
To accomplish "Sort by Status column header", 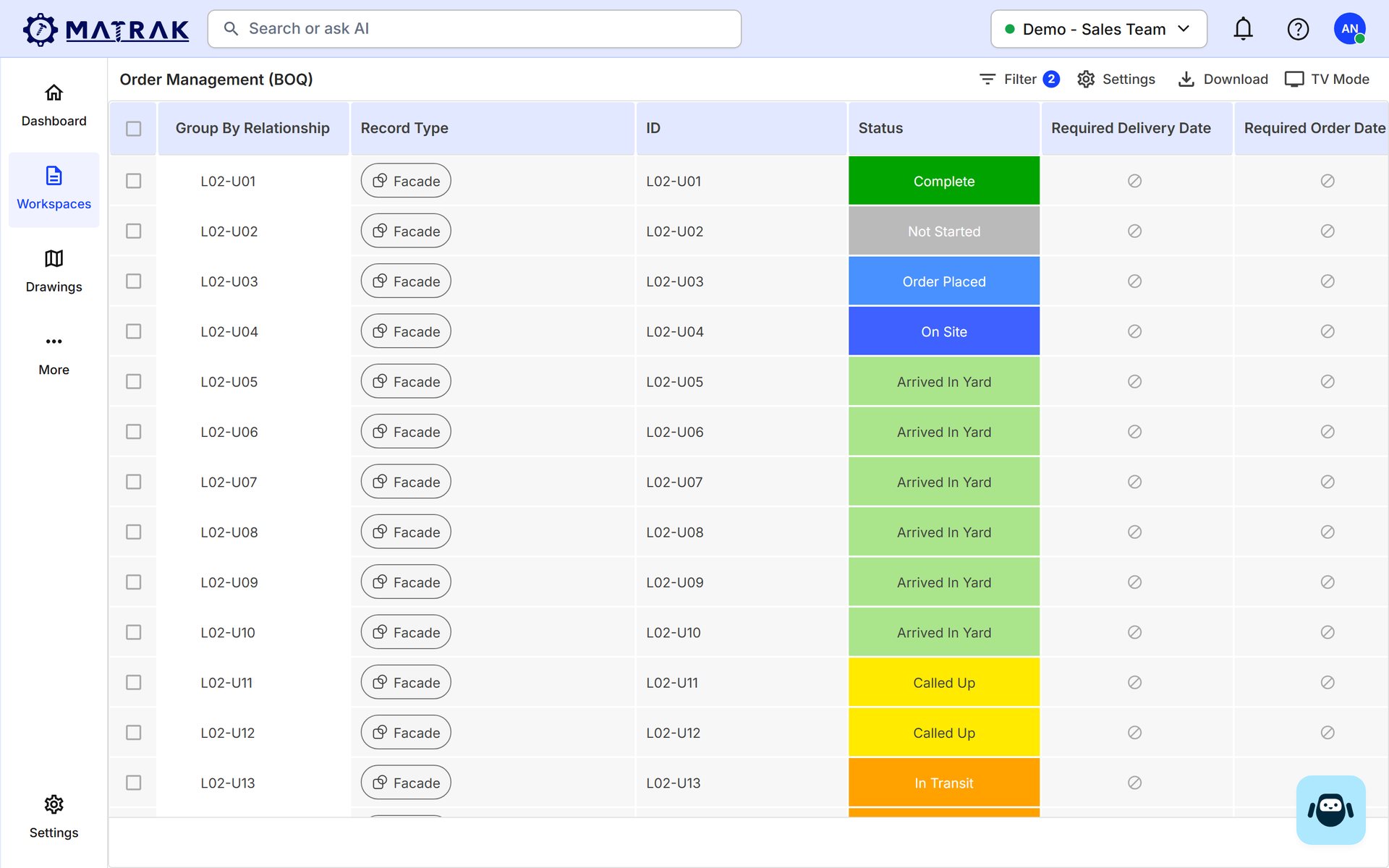I will click(944, 128).
